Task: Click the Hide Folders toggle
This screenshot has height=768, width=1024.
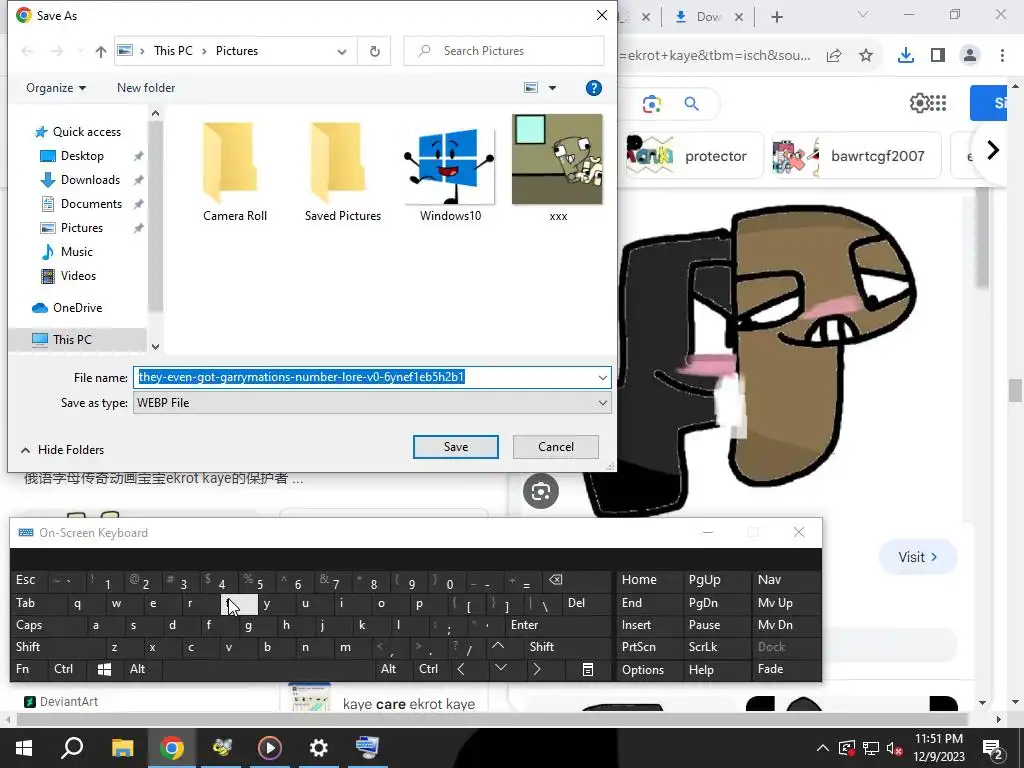Action: [x=63, y=449]
